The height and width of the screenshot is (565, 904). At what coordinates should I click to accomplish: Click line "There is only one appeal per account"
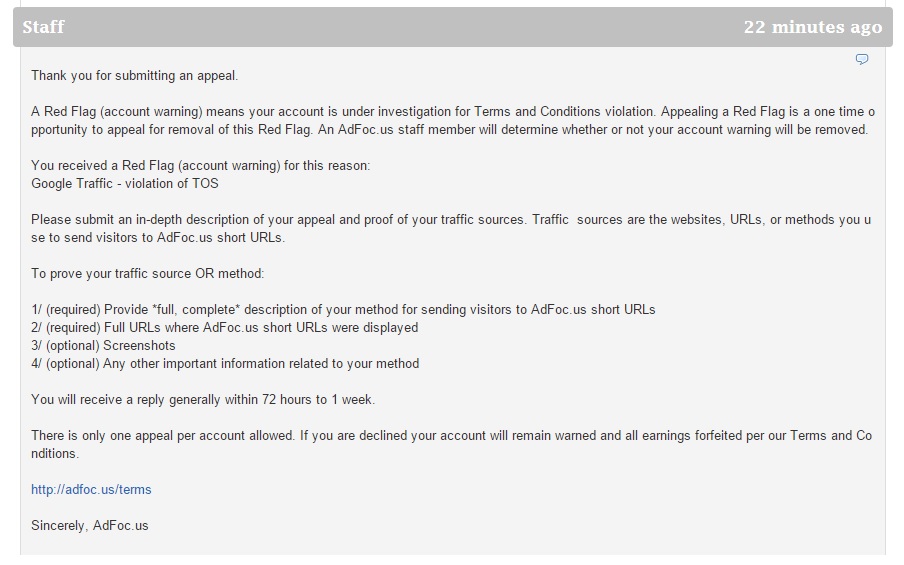452,436
